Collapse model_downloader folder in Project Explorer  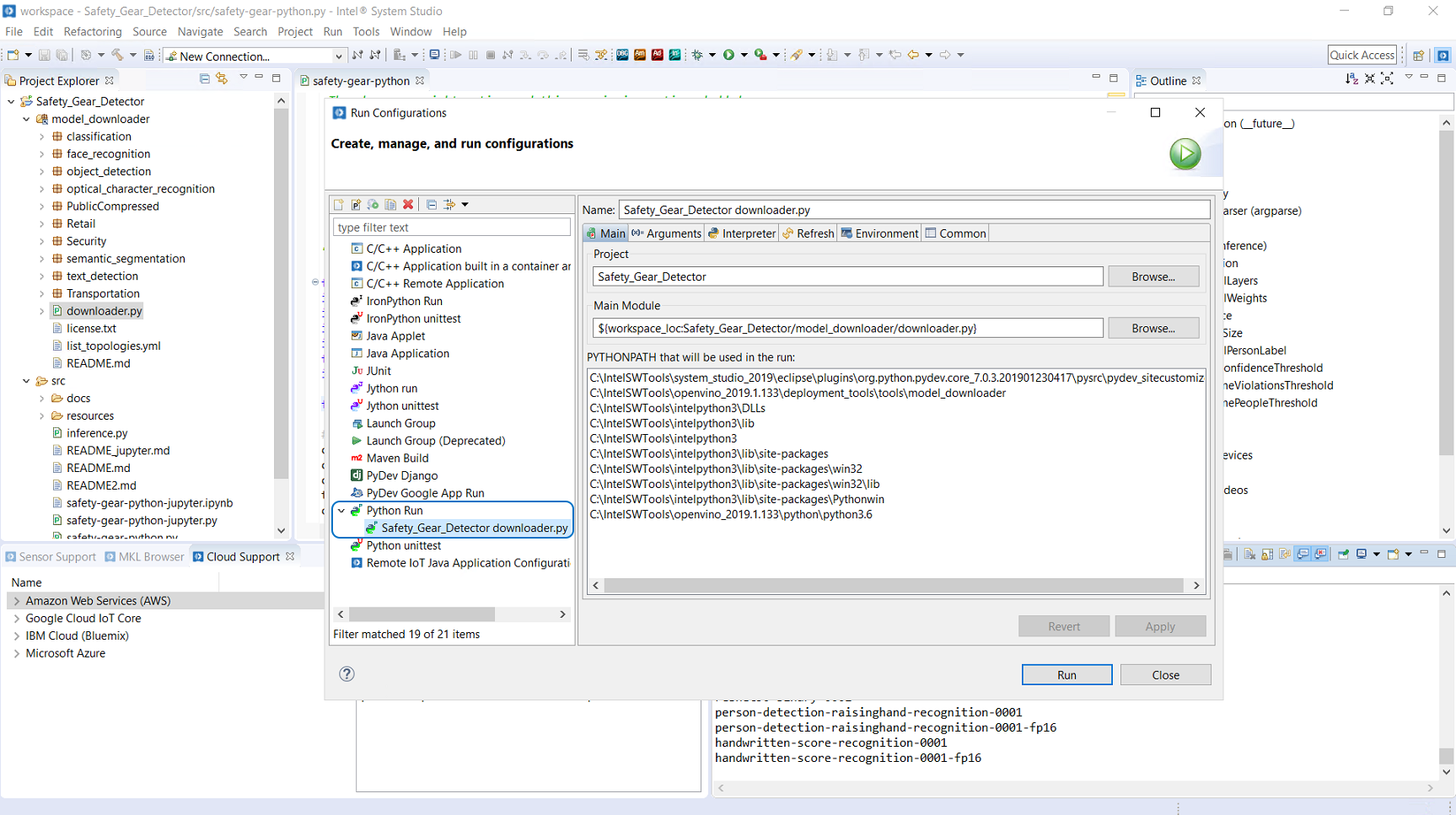pos(27,119)
